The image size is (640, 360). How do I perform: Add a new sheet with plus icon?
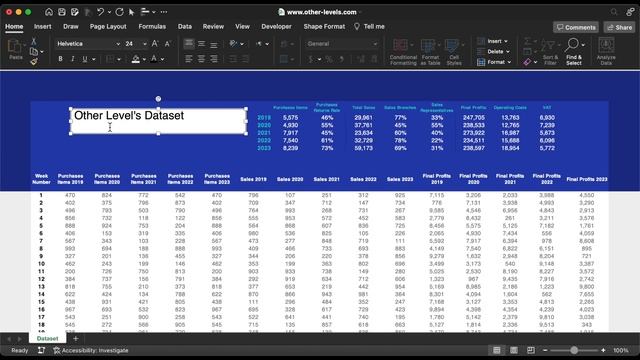(76, 338)
